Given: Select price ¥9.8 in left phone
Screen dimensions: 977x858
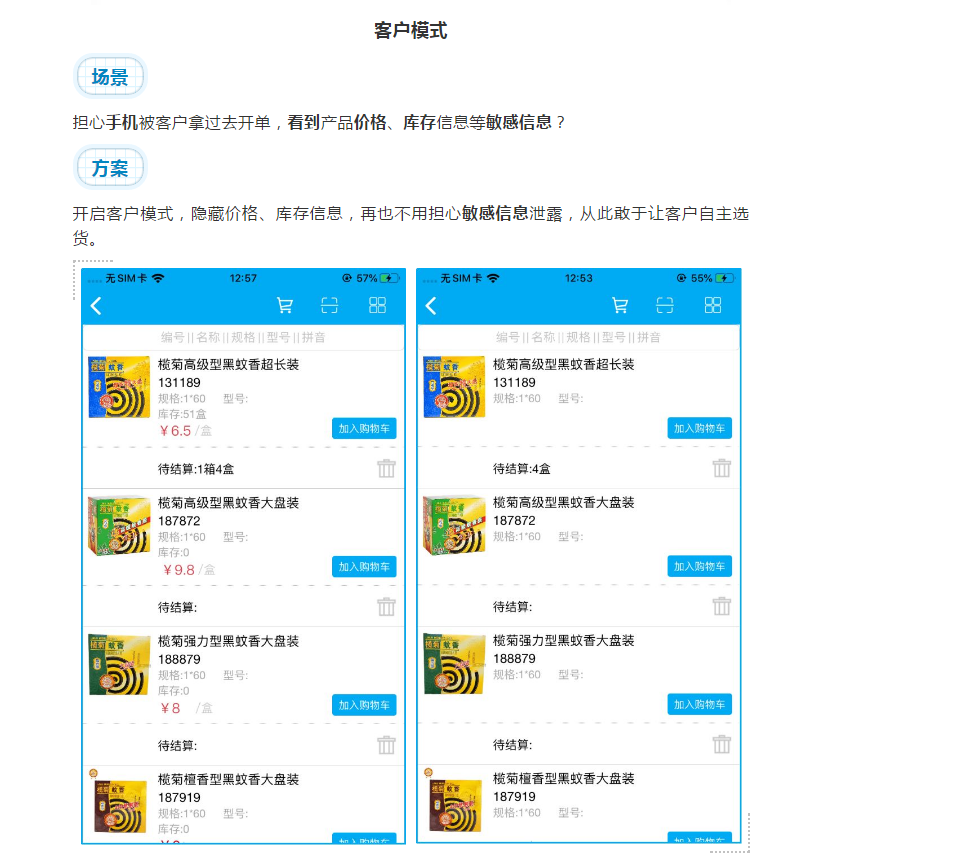Looking at the screenshot, I should coord(179,570).
